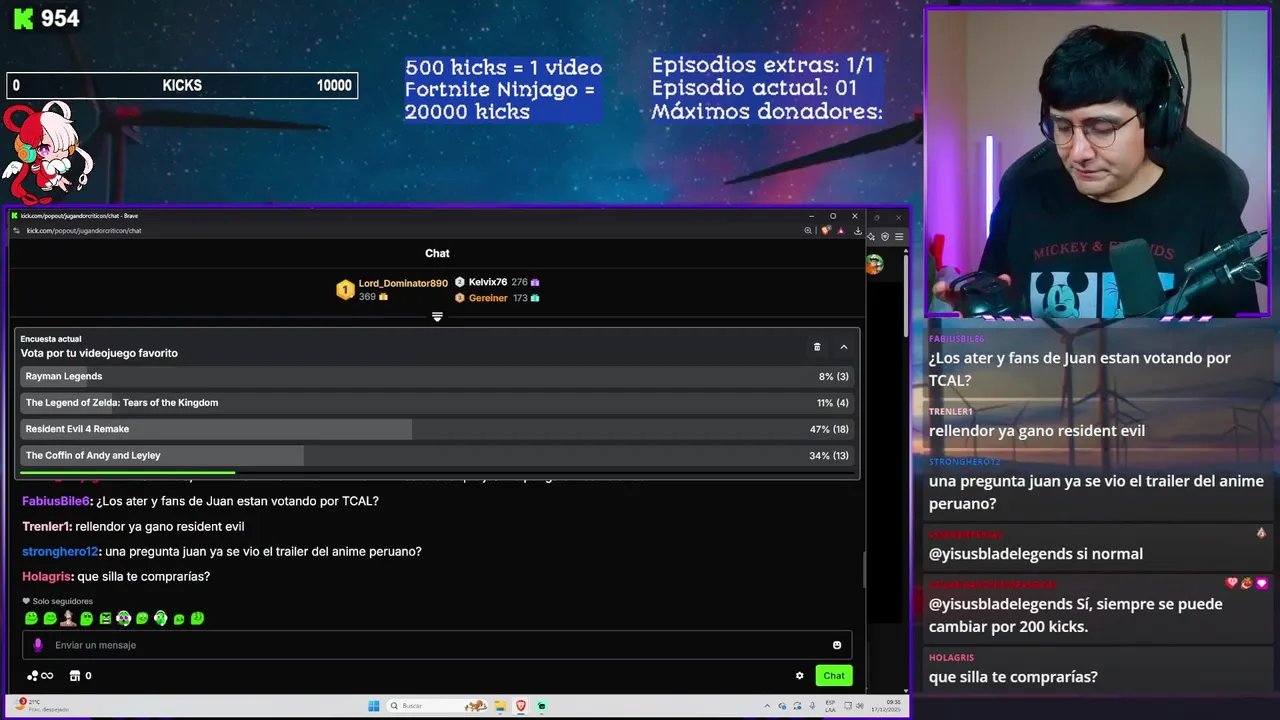This screenshot has width=1280, height=720.
Task: Insert the clown-face emote
Action: point(124,619)
